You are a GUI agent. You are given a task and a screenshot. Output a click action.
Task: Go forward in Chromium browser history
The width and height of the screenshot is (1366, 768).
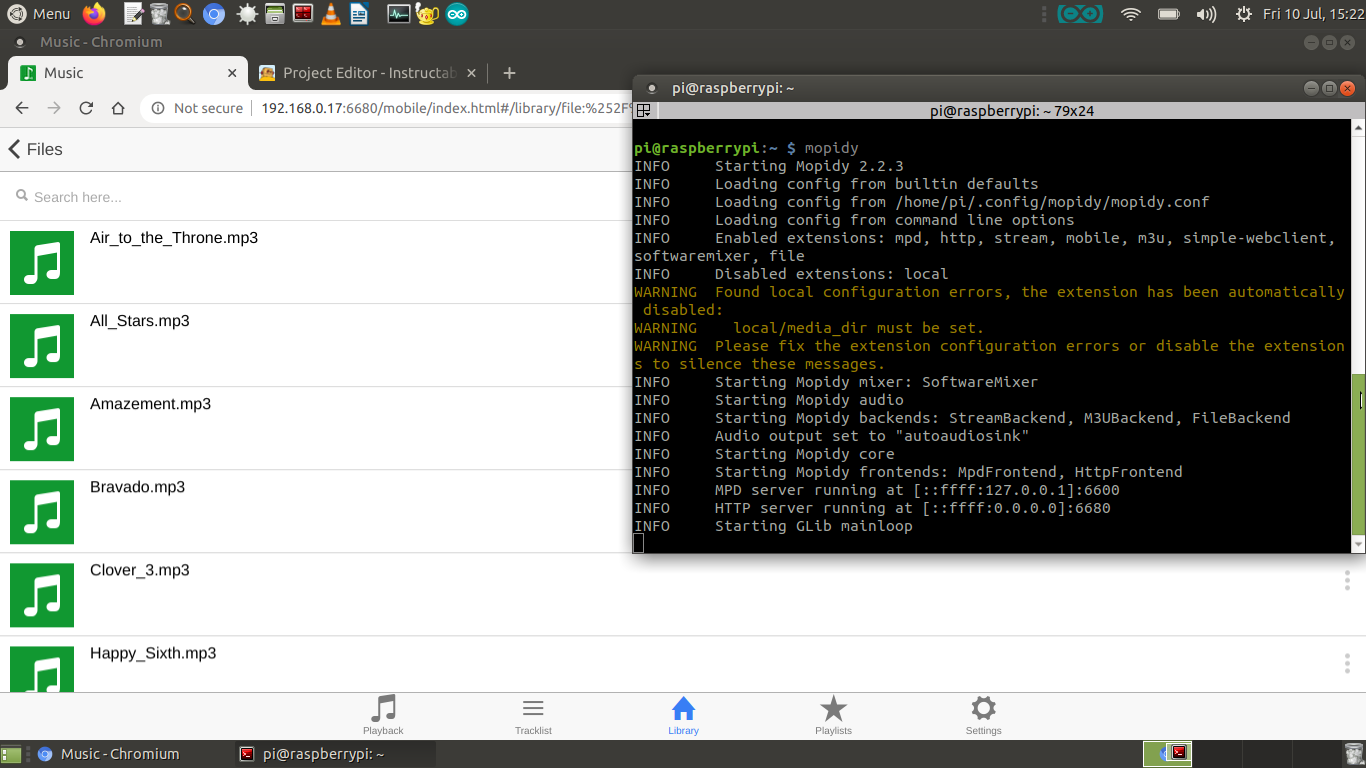[x=54, y=108]
